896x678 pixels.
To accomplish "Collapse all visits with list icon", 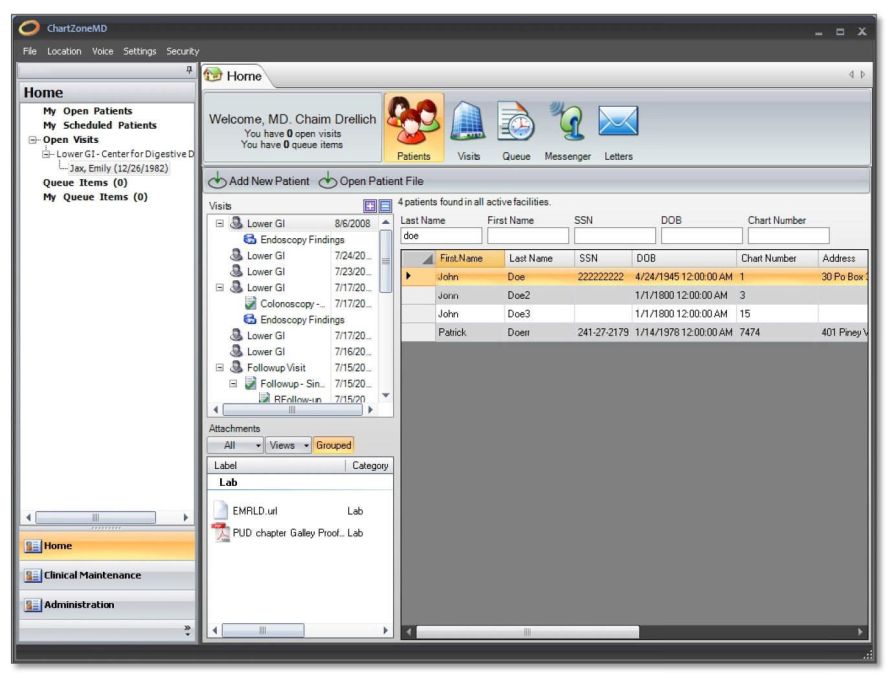I will tap(385, 206).
